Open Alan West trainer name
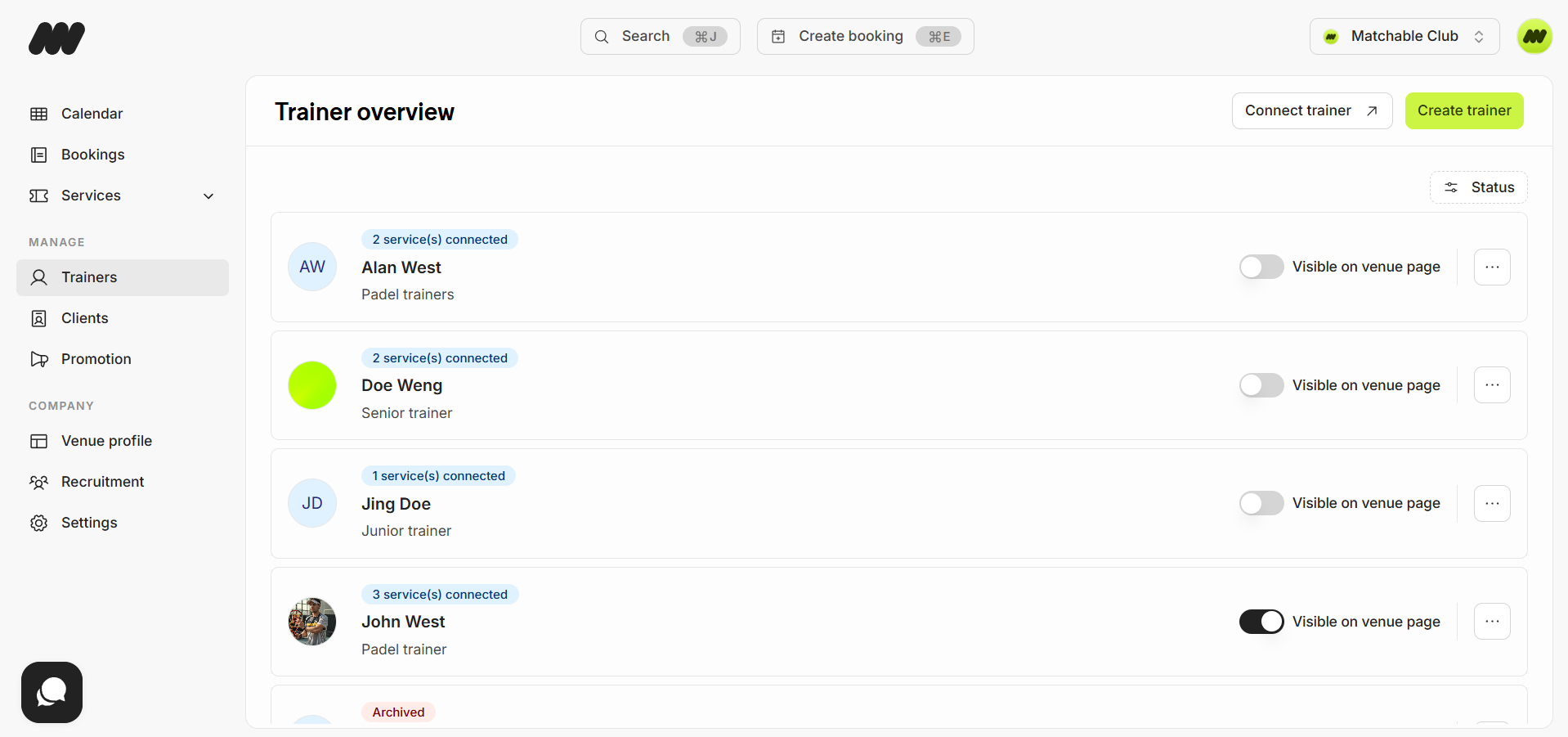The height and width of the screenshot is (737, 1568). click(401, 267)
